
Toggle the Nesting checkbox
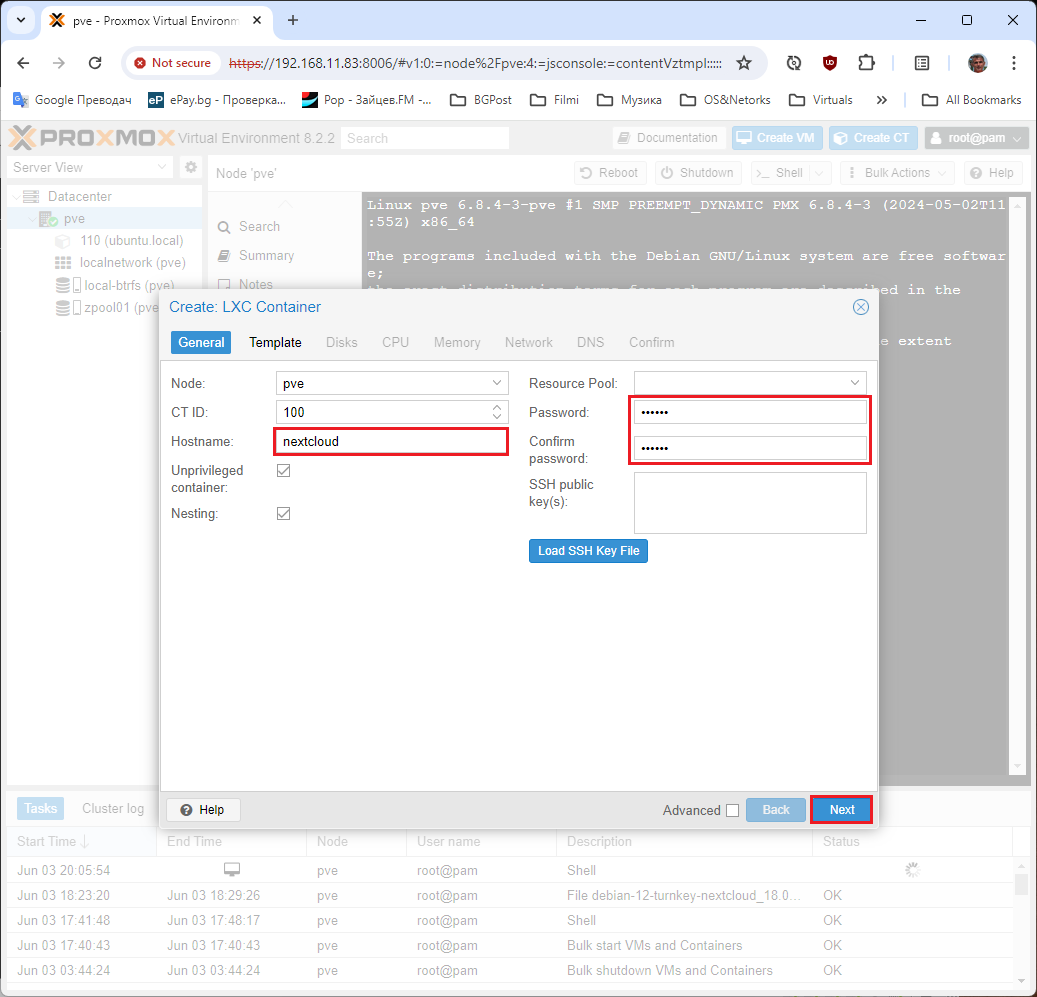tap(284, 514)
